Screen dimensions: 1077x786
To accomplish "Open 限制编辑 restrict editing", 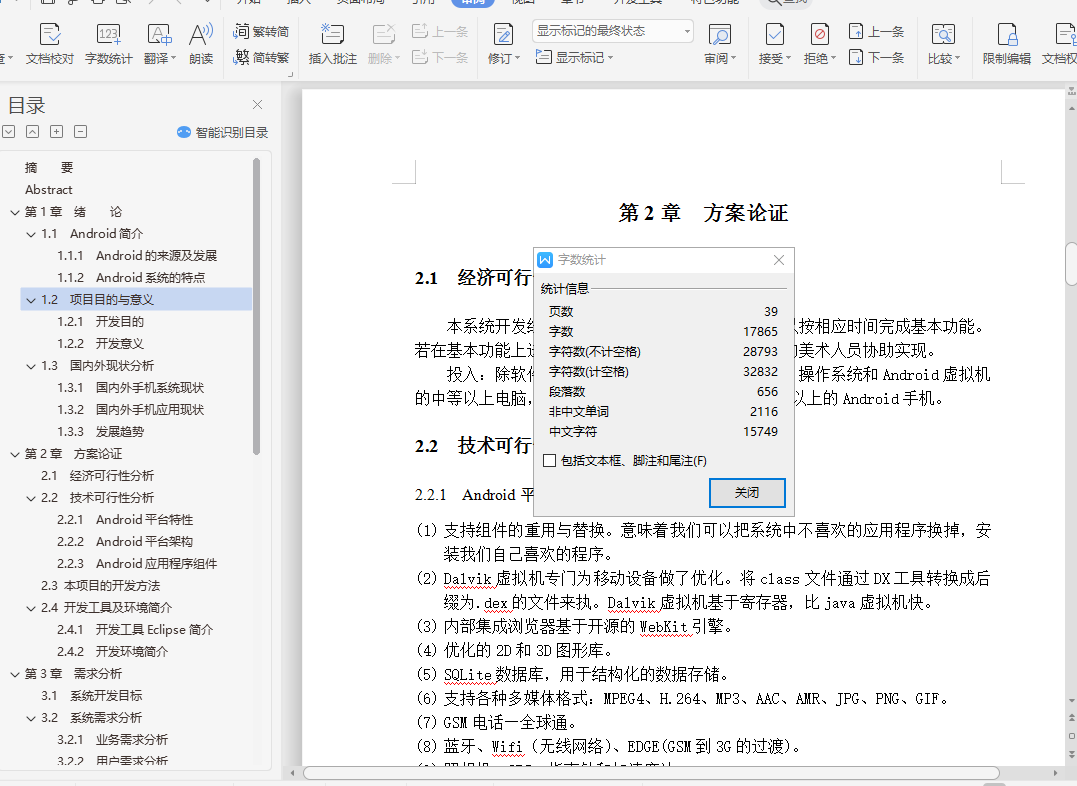I will click(1007, 44).
